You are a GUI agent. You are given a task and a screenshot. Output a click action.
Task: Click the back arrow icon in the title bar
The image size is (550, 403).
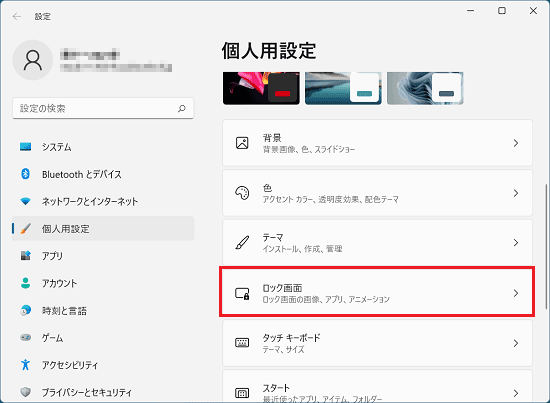click(16, 16)
